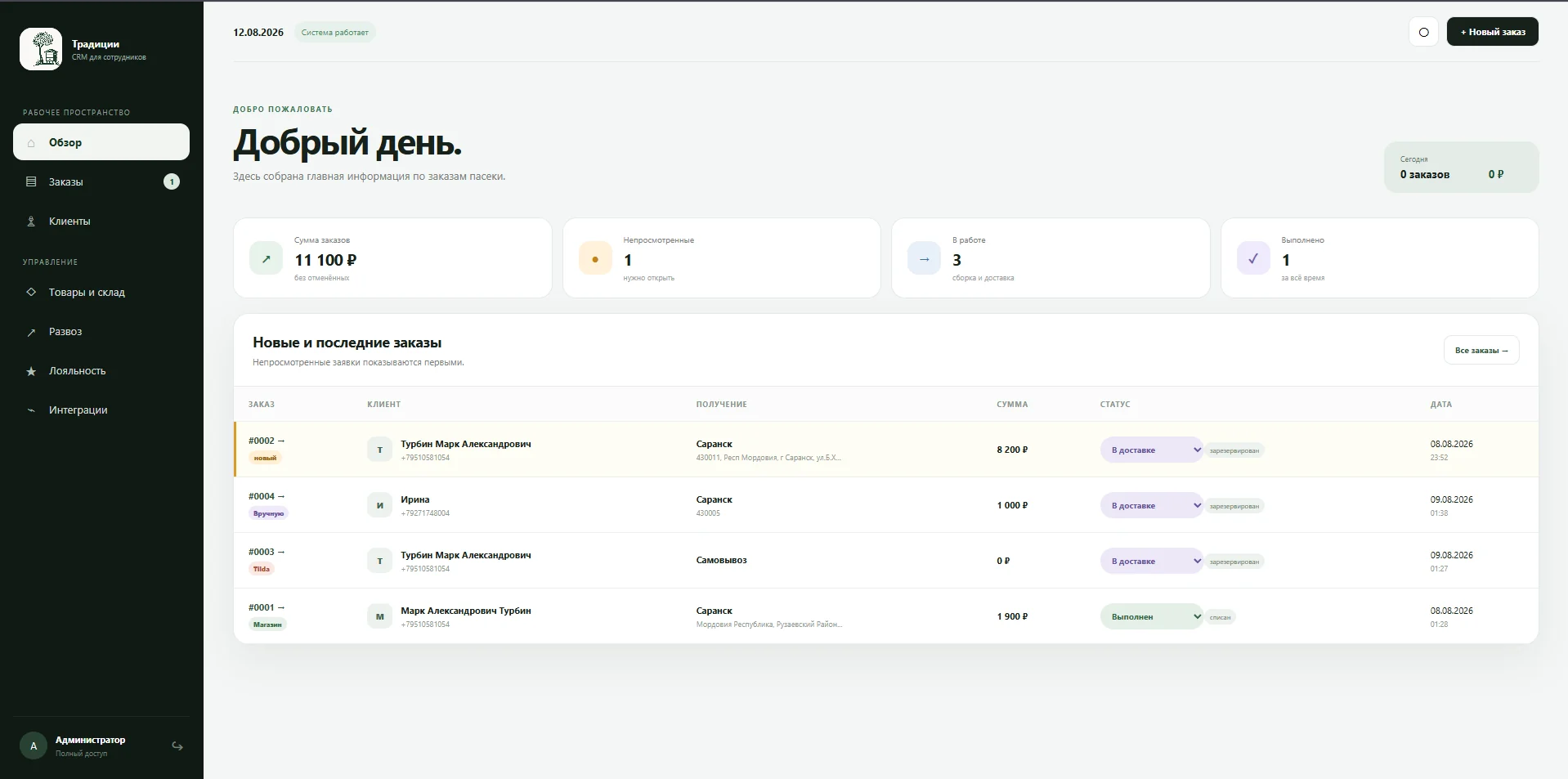Open order #0004 link

(267, 496)
